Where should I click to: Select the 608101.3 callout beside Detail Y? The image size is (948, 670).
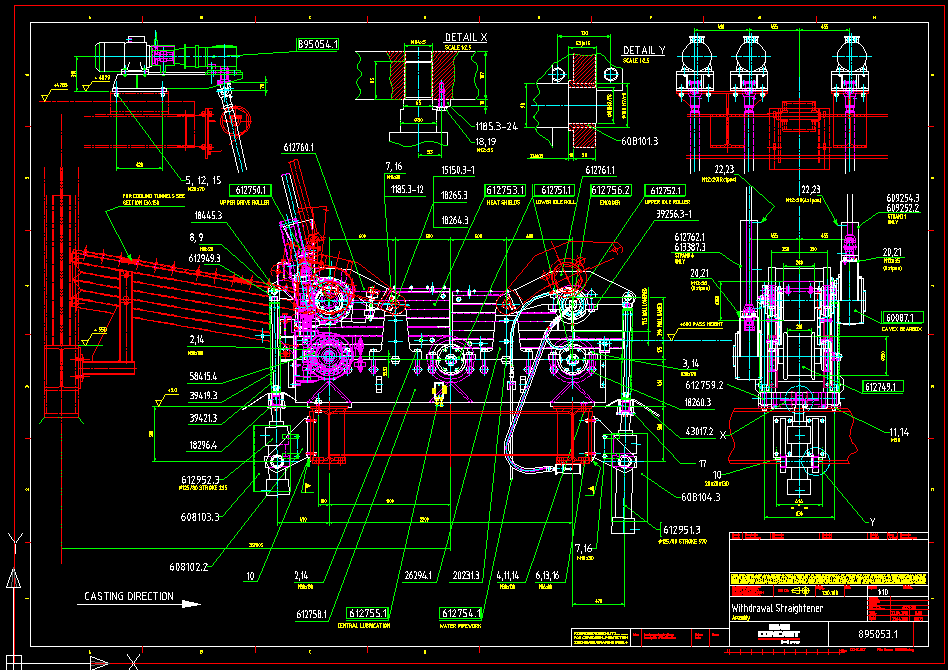coord(640,141)
